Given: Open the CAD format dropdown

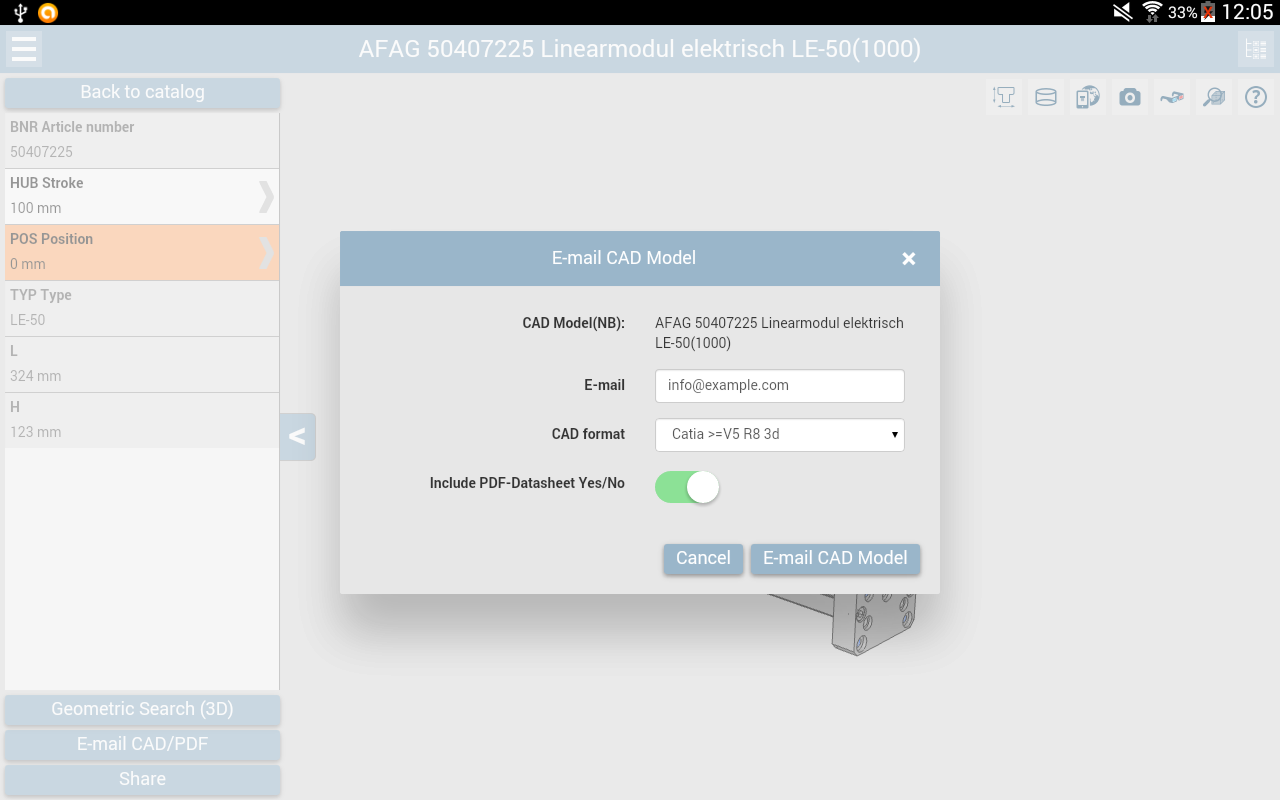Looking at the screenshot, I should [x=780, y=435].
